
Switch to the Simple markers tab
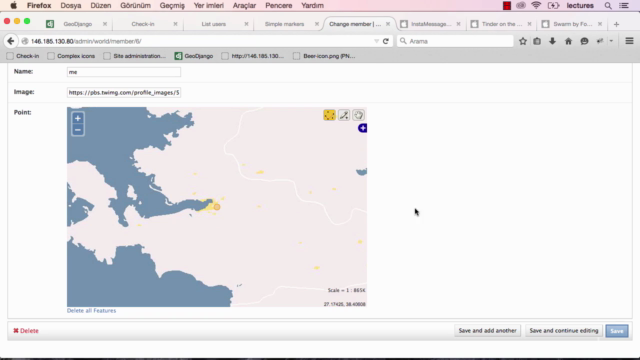pyautogui.click(x=284, y=24)
